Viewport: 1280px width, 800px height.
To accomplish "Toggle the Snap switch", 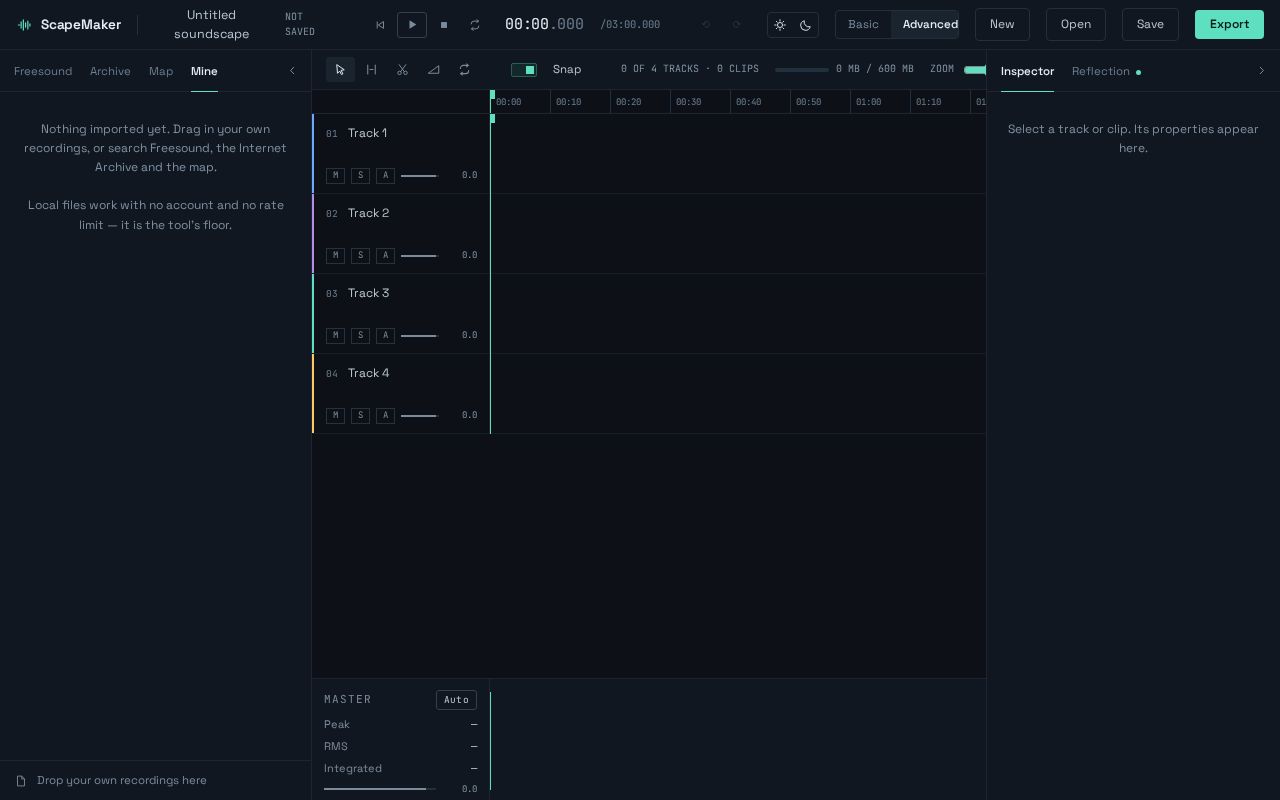I will [524, 70].
